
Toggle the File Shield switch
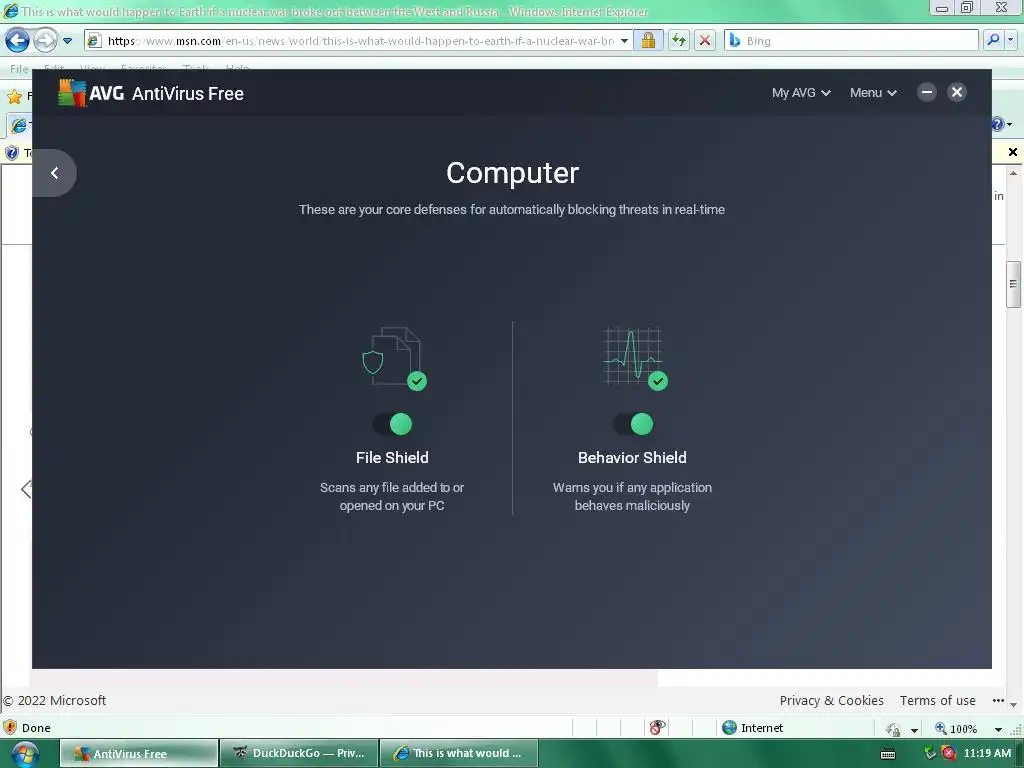point(392,424)
